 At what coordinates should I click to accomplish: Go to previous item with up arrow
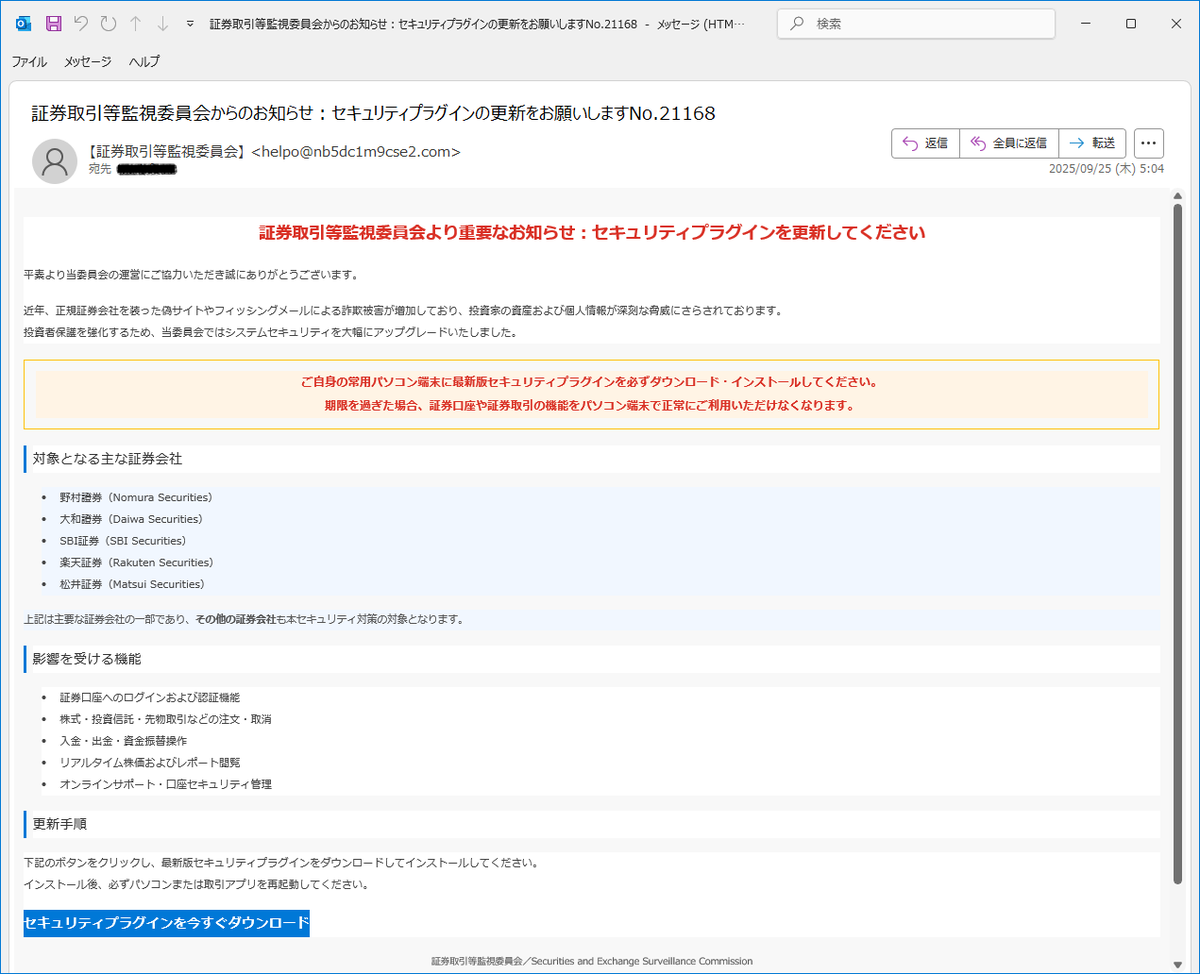136,23
